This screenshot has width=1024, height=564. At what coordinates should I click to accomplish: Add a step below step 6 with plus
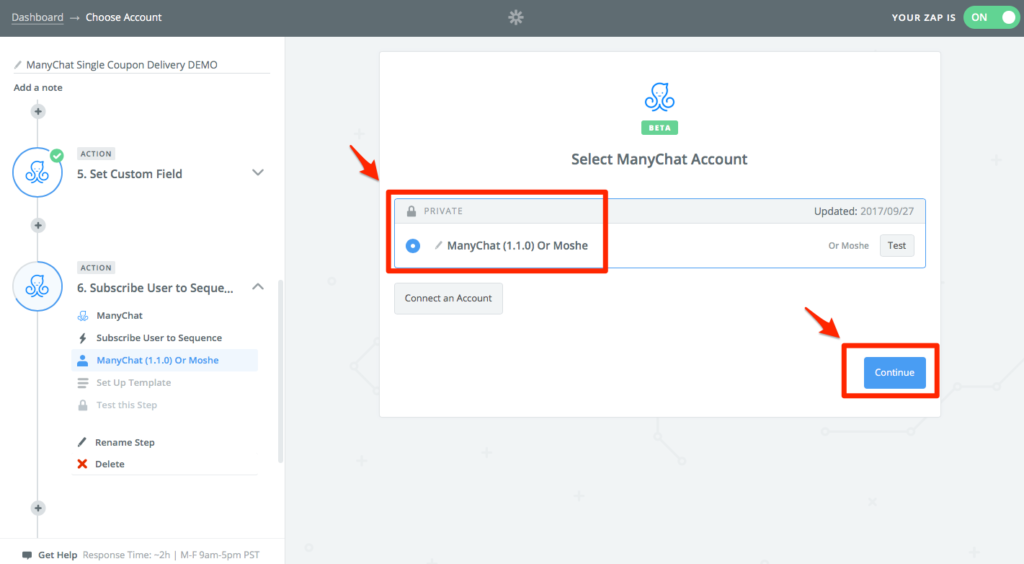coord(38,508)
